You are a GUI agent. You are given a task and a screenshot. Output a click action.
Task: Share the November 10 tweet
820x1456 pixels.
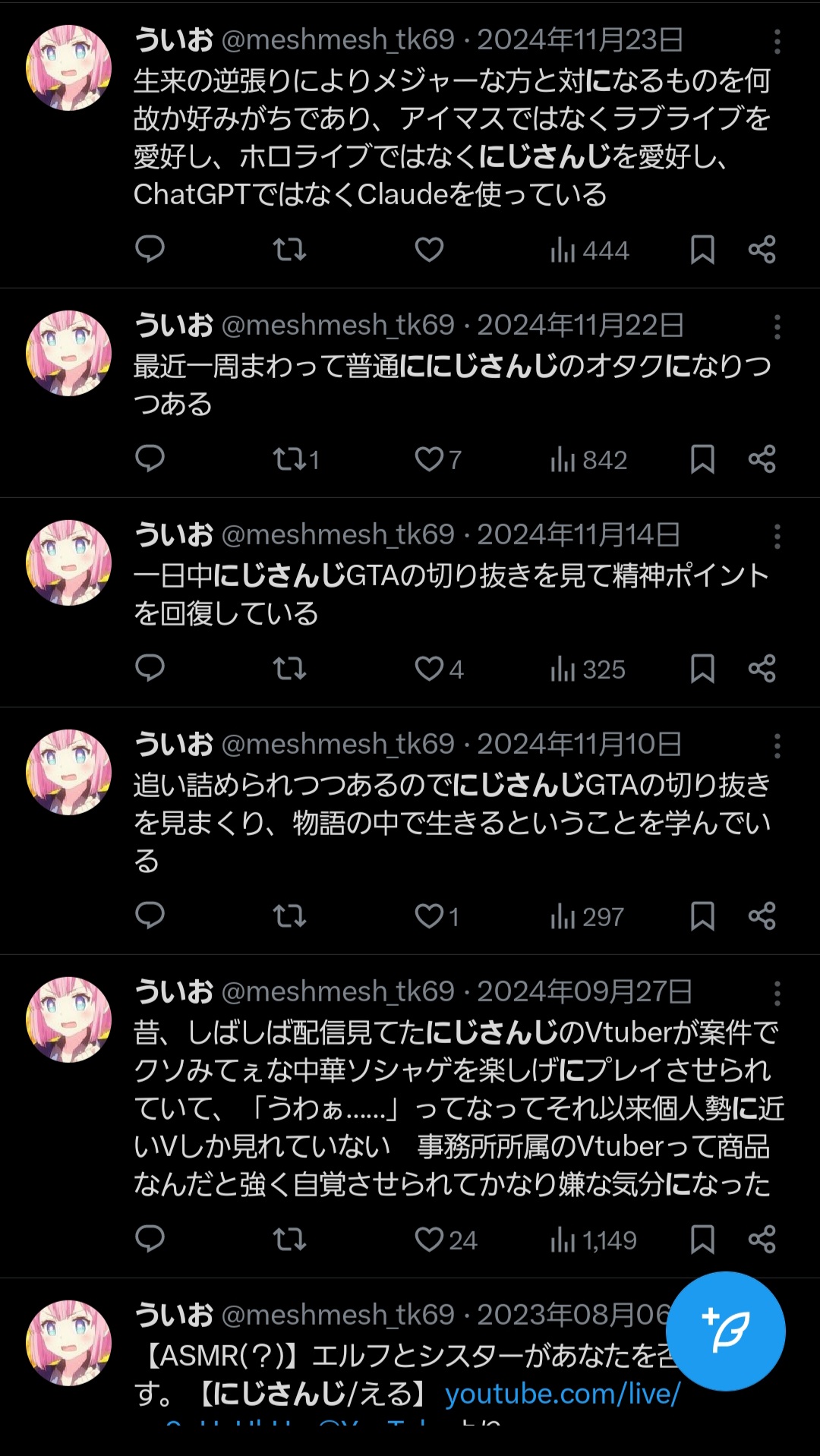pyautogui.click(x=762, y=916)
